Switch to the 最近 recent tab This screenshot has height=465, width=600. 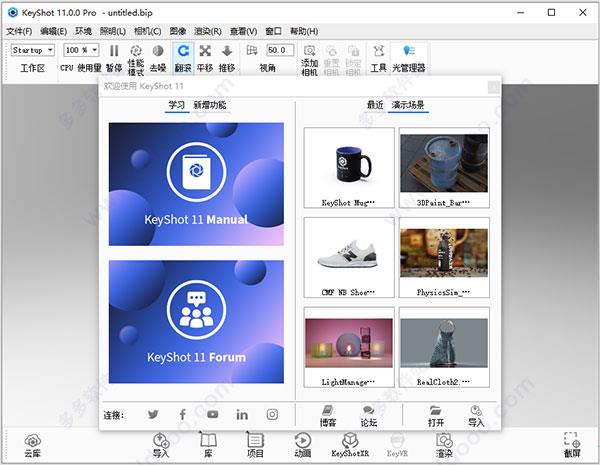coord(375,104)
